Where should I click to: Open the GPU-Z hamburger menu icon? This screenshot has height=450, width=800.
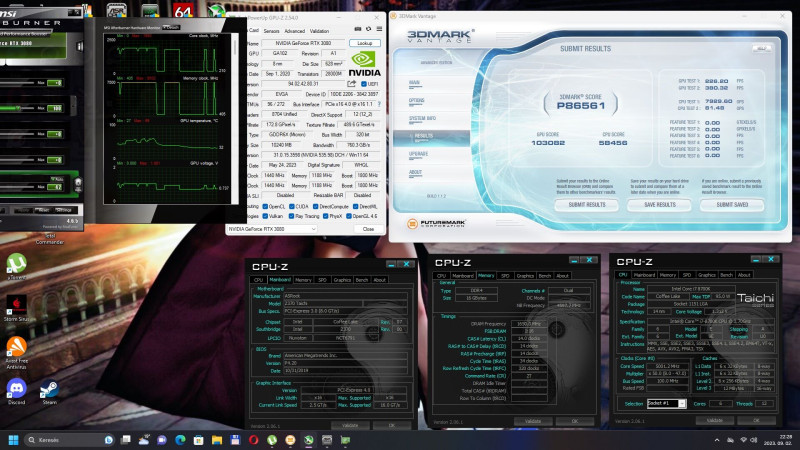tap(379, 29)
